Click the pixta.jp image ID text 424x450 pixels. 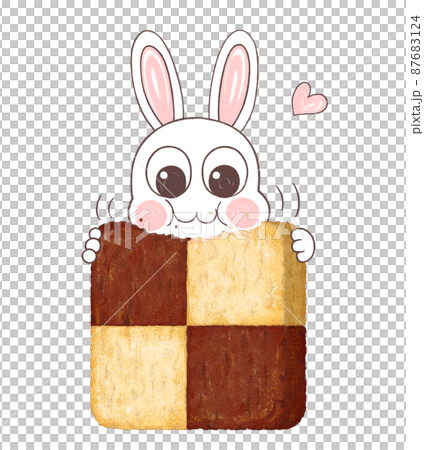[416, 75]
